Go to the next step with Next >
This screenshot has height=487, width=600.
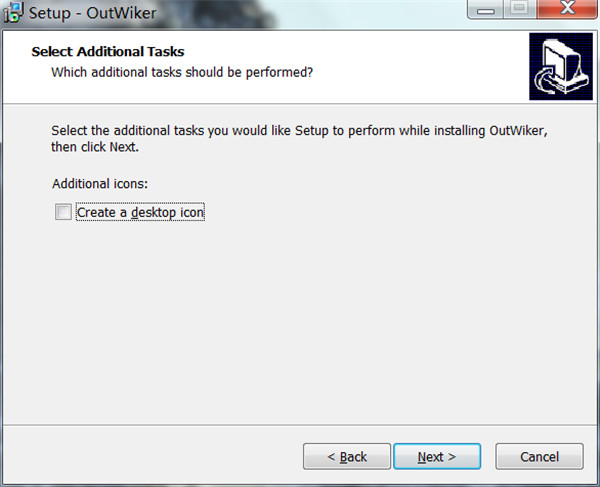pyautogui.click(x=437, y=456)
